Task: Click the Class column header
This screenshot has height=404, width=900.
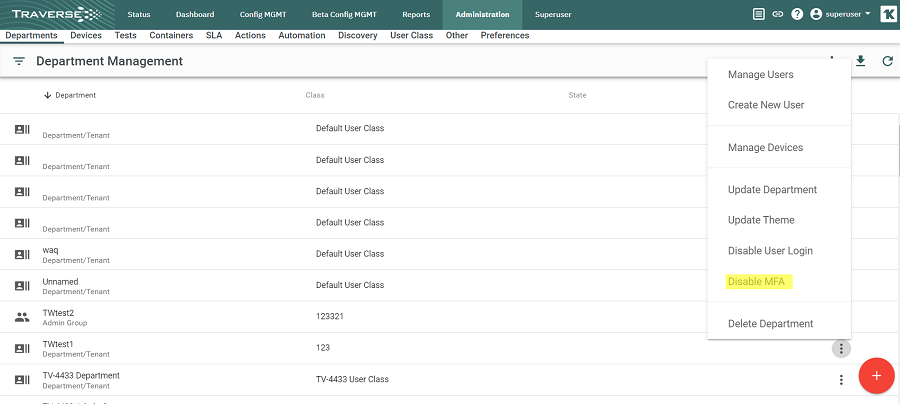Action: (315, 95)
